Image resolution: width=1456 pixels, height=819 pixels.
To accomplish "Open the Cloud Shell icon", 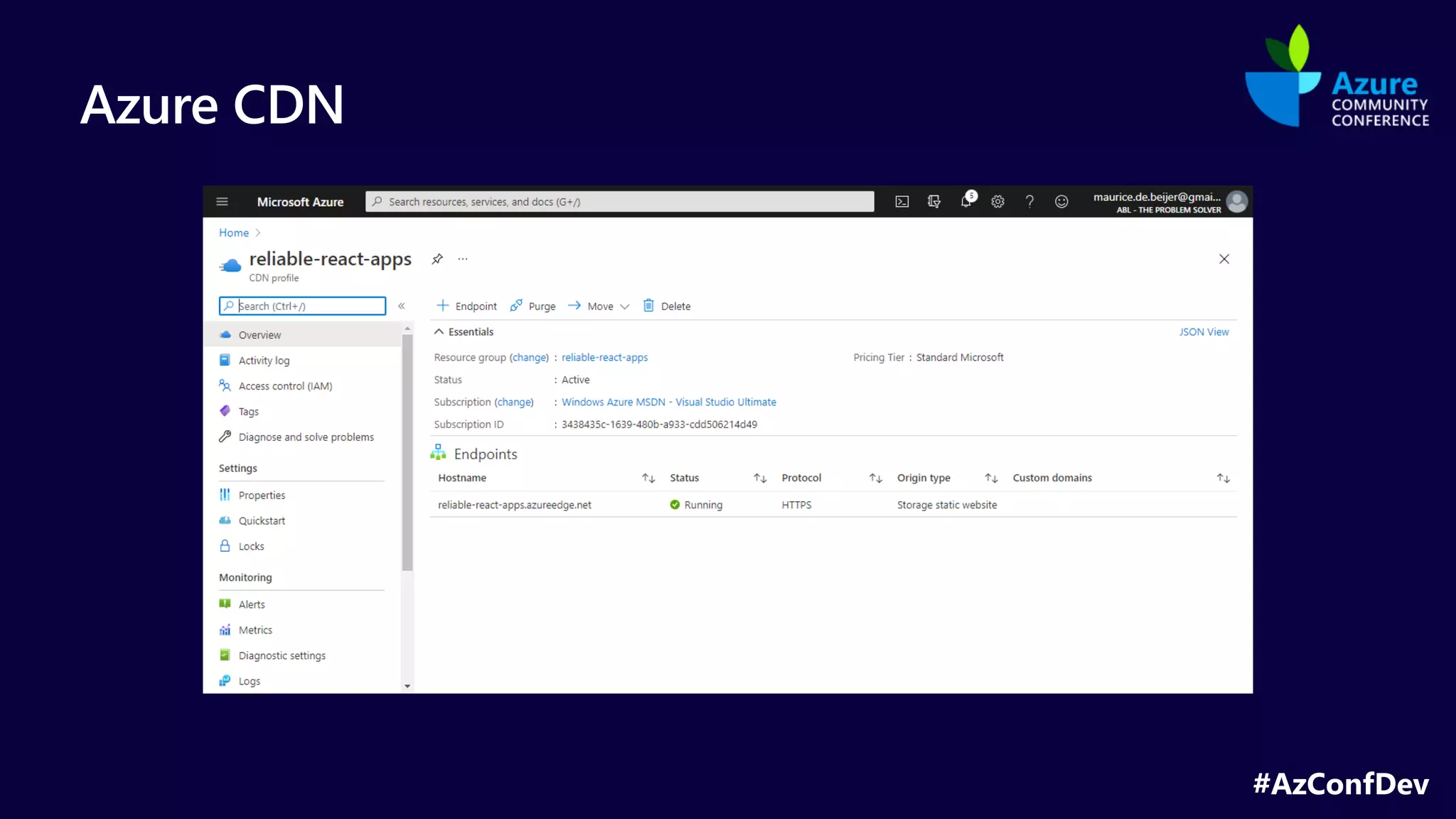I will tap(902, 202).
